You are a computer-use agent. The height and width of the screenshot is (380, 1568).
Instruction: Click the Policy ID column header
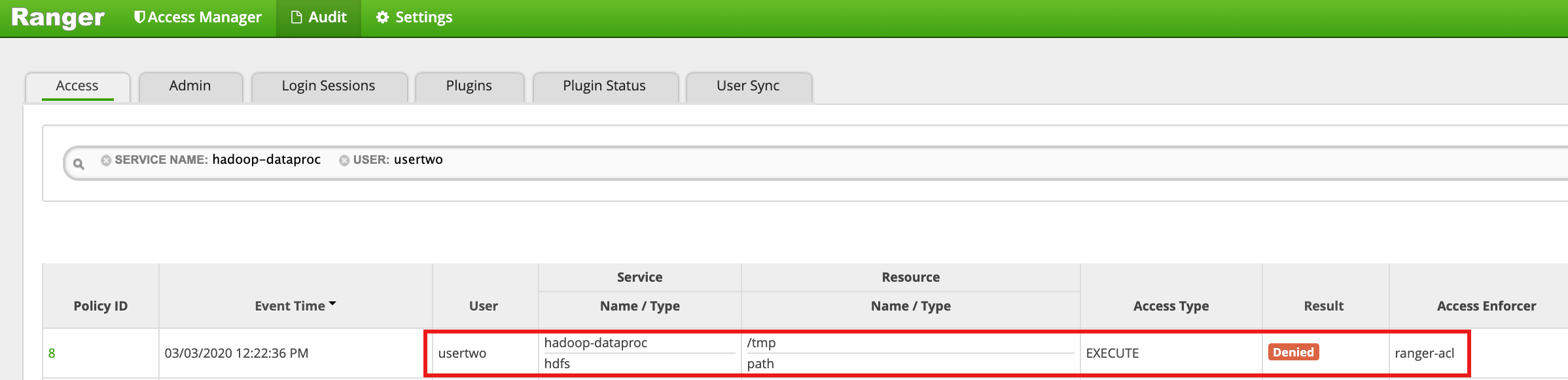point(101,306)
